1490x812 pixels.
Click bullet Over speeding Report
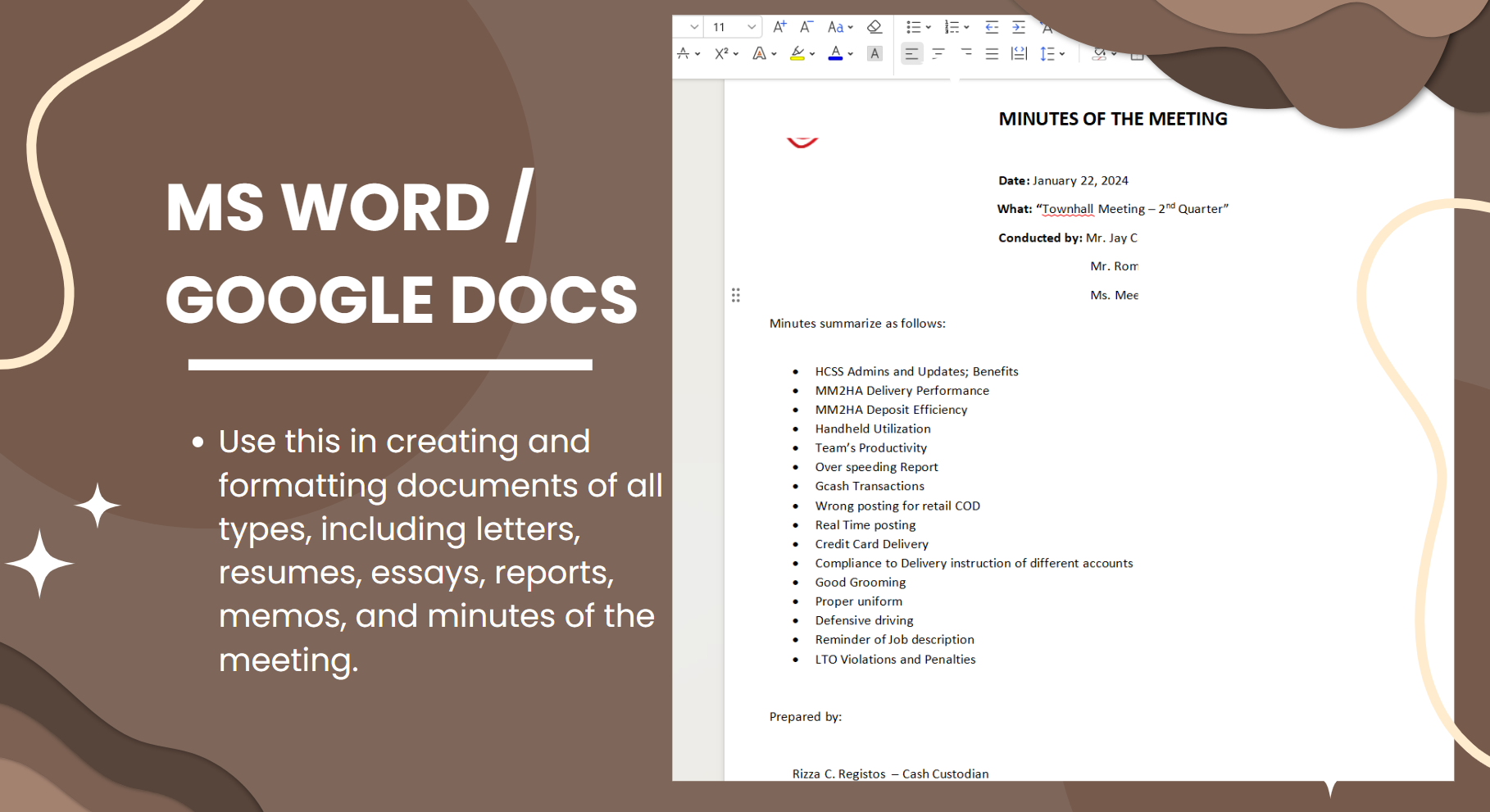[876, 467]
